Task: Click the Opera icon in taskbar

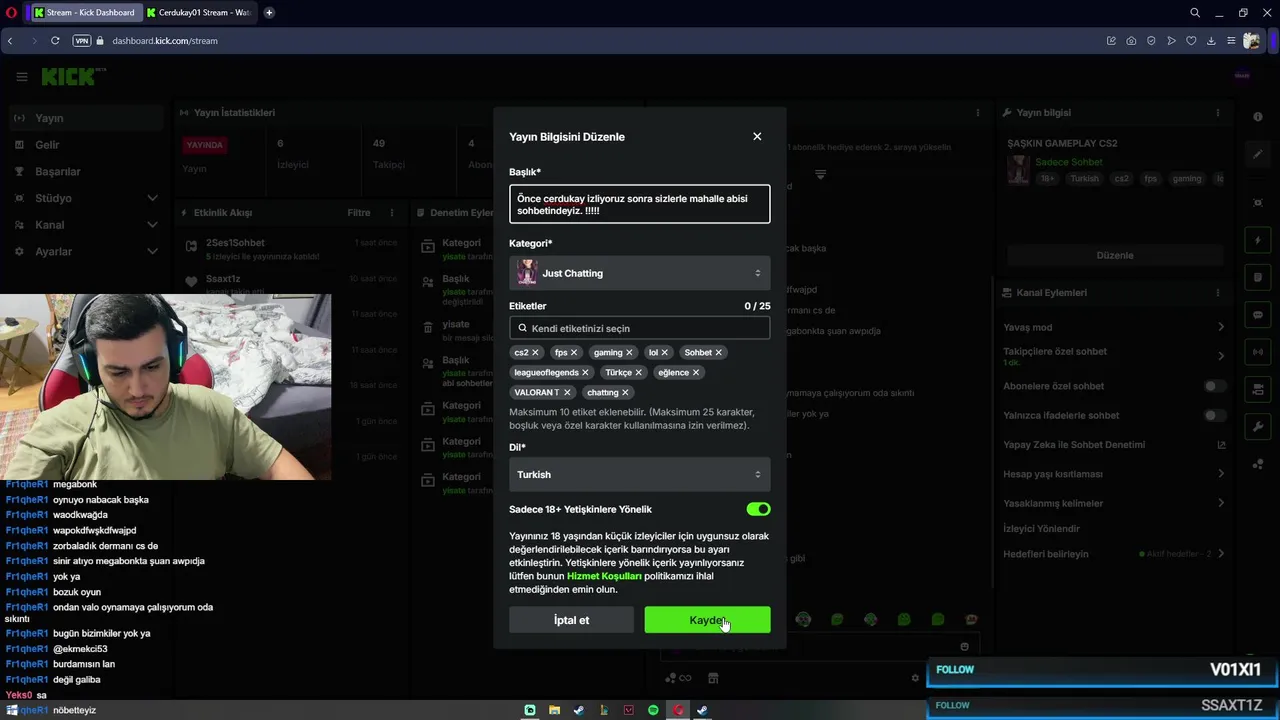Action: (x=678, y=710)
